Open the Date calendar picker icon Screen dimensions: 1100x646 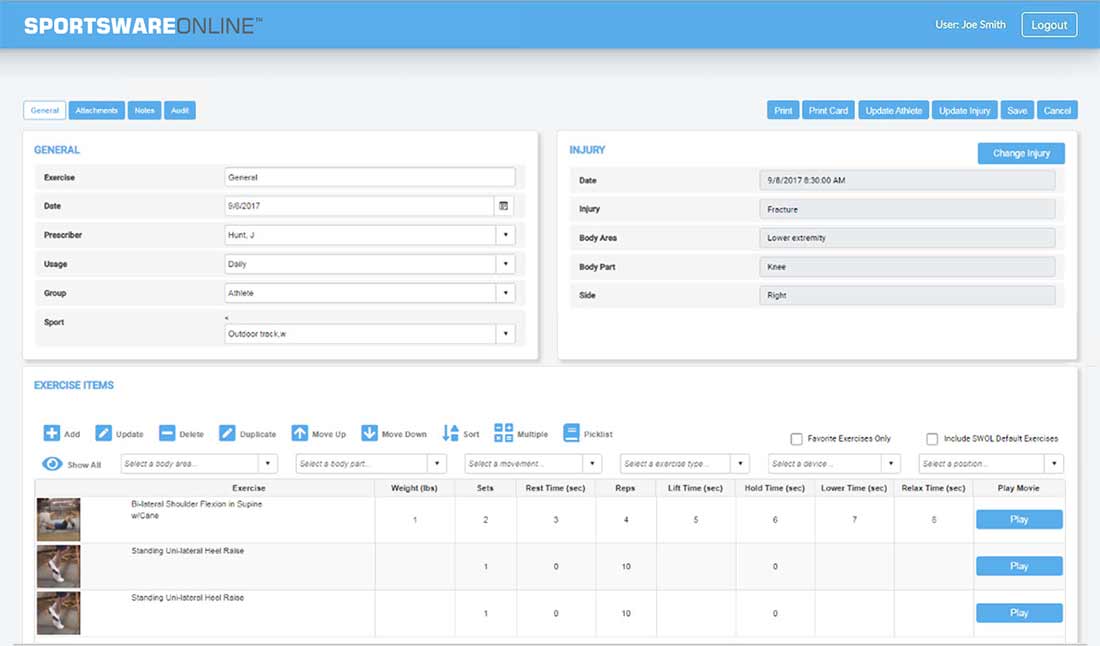(504, 206)
